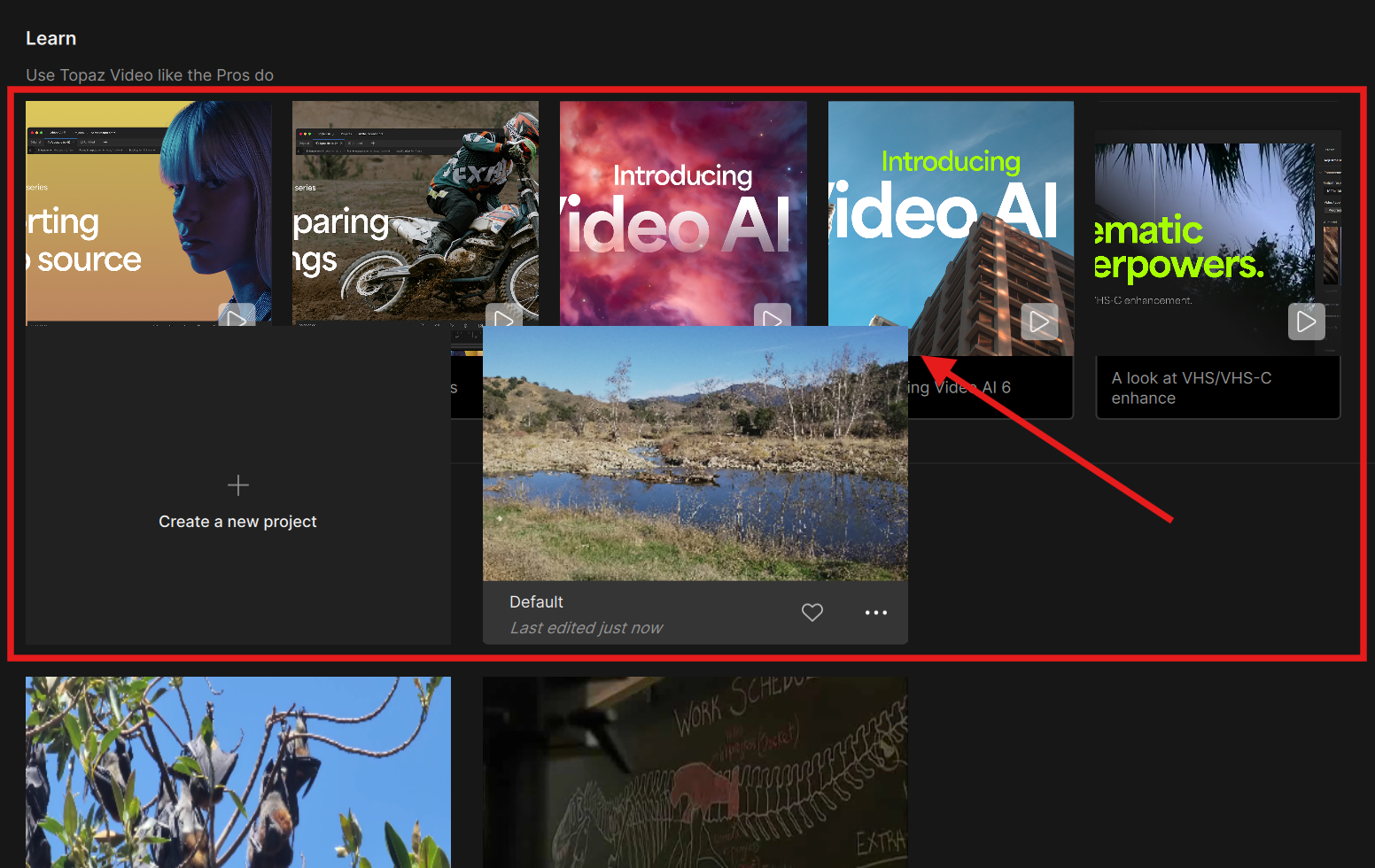Click "A look at VHS/VHS-C enhance" caption
1375x868 pixels.
pyautogui.click(x=1191, y=388)
